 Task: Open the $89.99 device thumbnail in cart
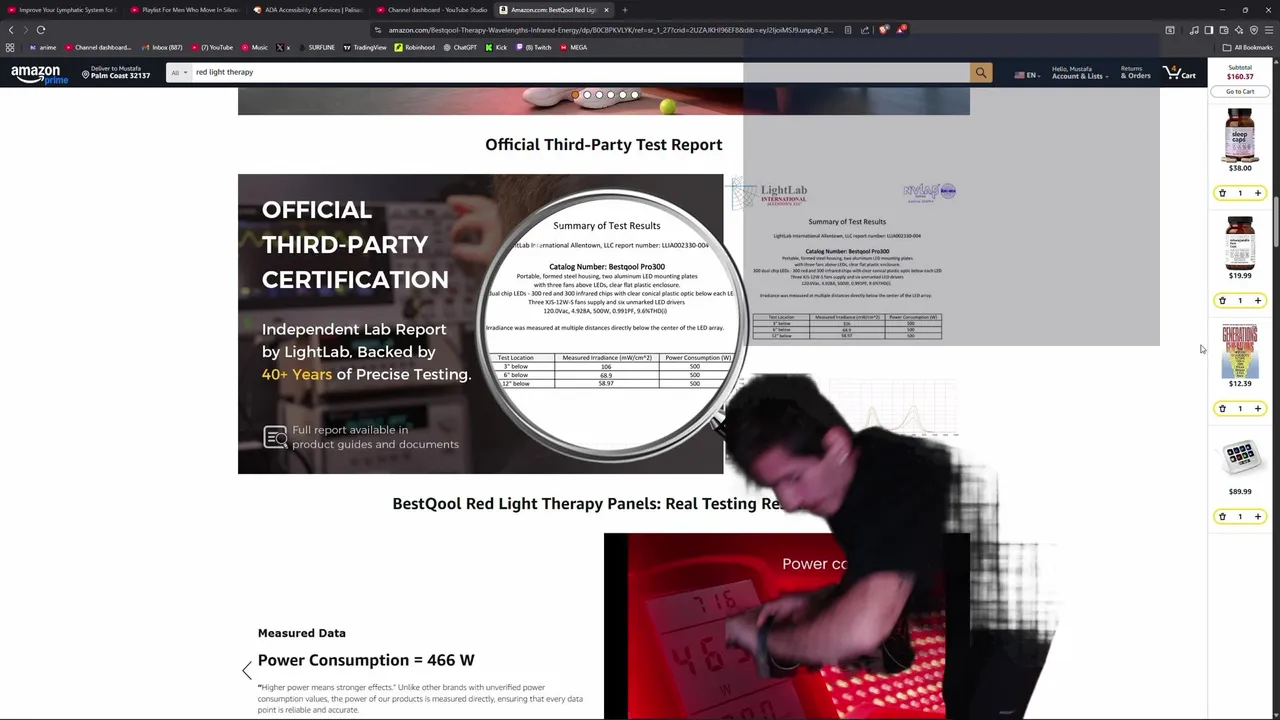[1240, 457]
